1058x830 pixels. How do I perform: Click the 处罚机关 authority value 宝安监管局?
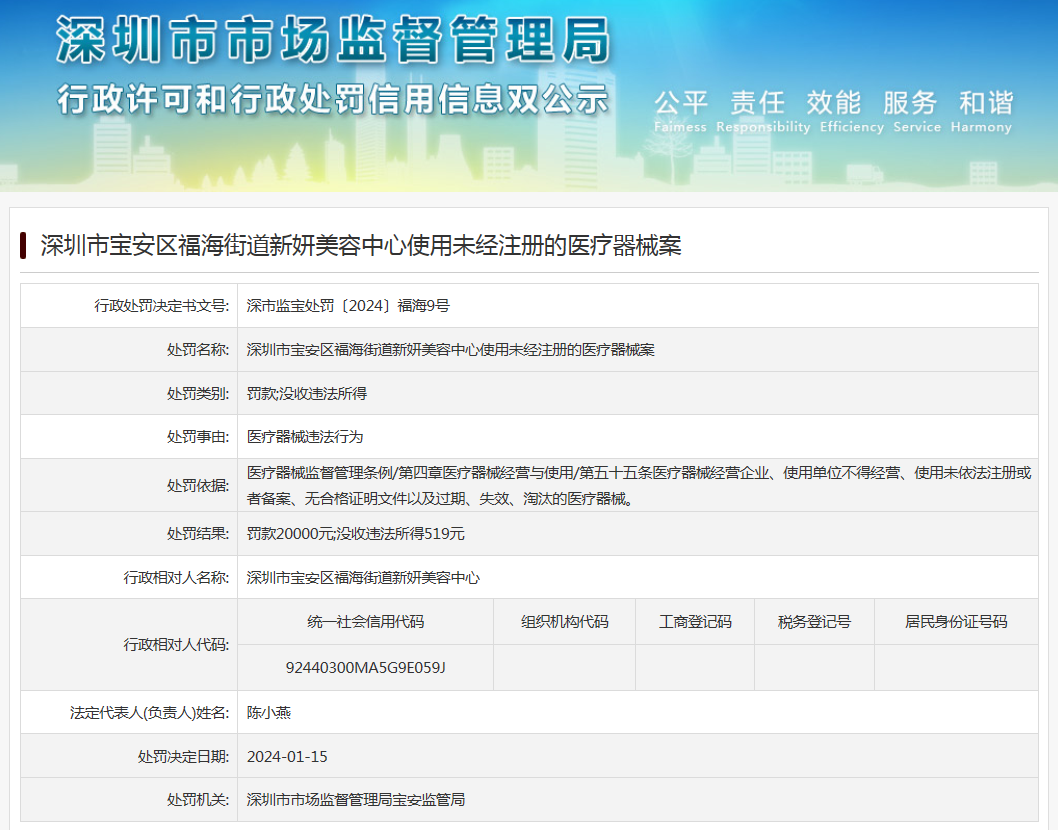point(356,800)
